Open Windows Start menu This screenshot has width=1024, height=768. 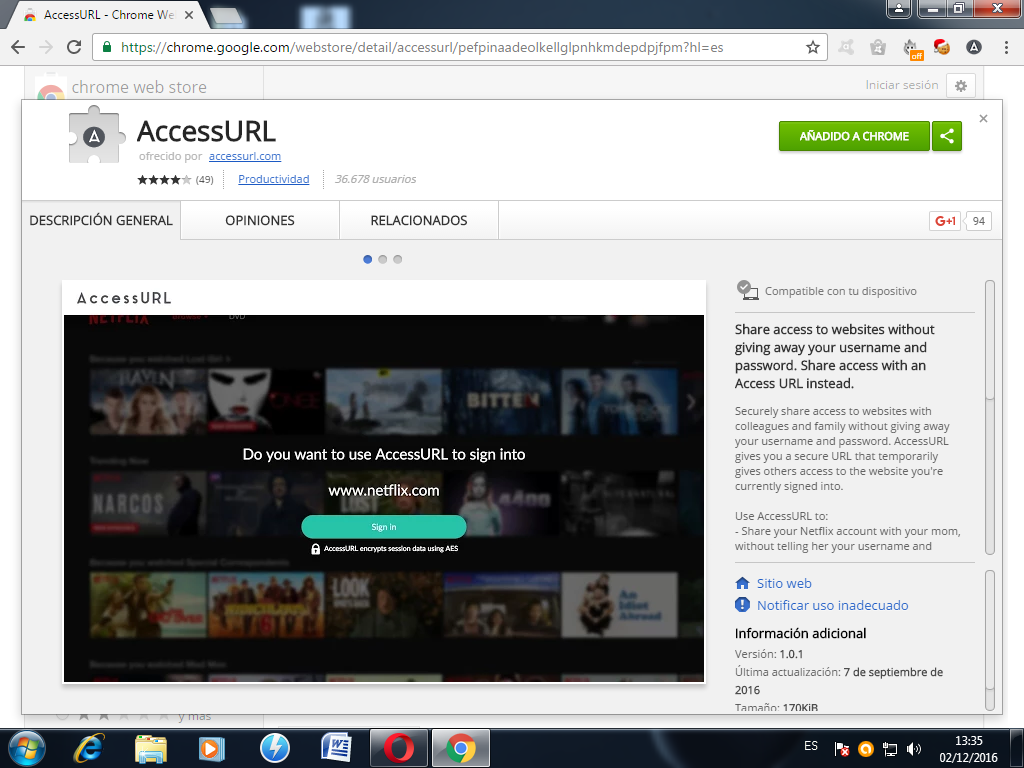click(x=26, y=748)
